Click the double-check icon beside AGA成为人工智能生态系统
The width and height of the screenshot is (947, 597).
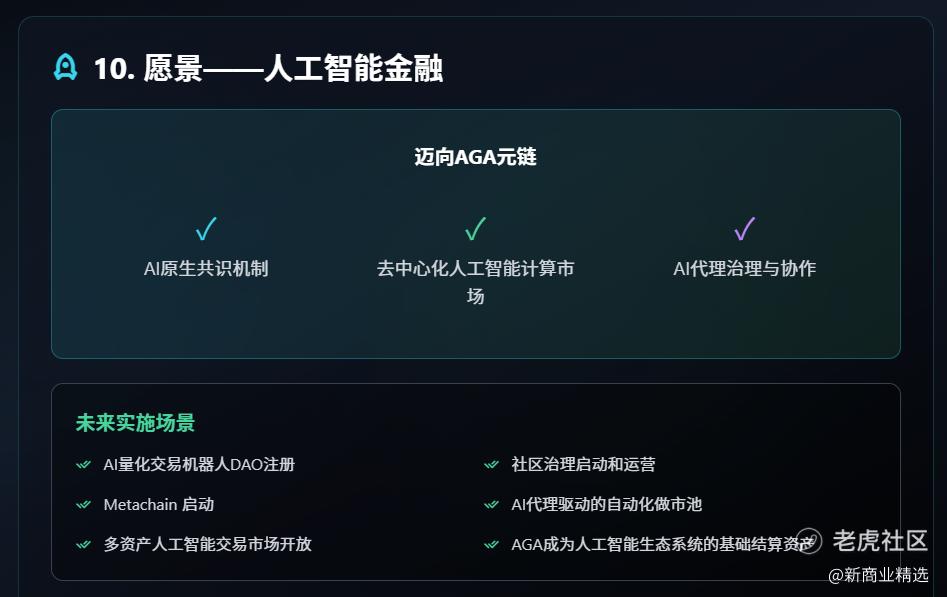(x=491, y=544)
